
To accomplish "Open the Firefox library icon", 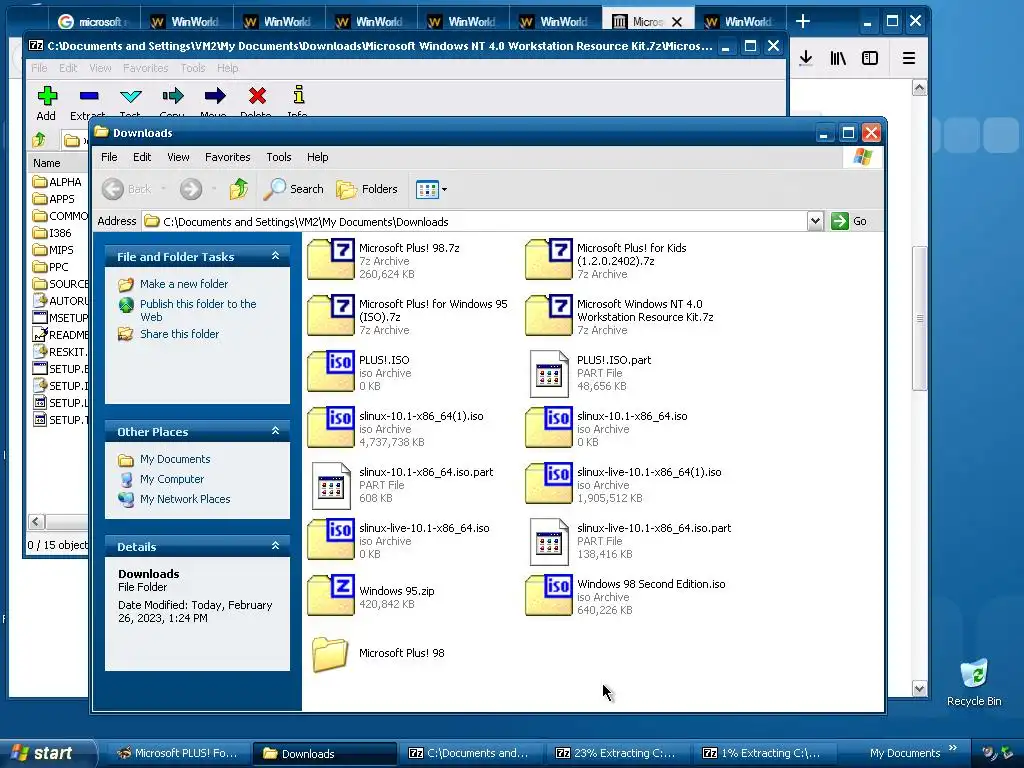I will coord(838,59).
